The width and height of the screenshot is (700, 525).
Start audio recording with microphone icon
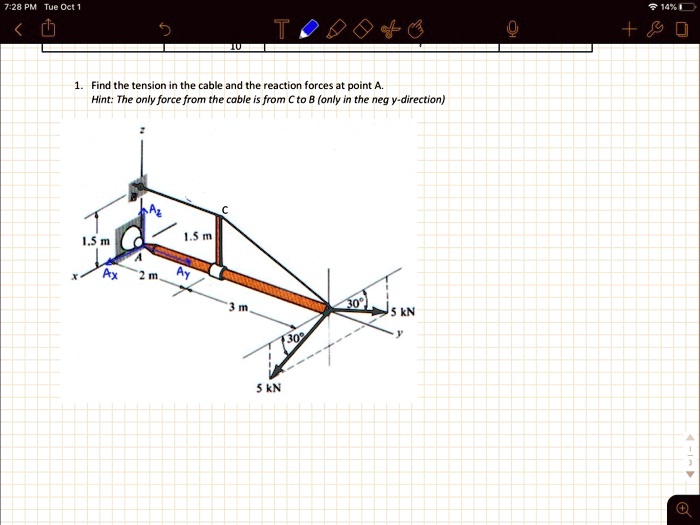512,29
